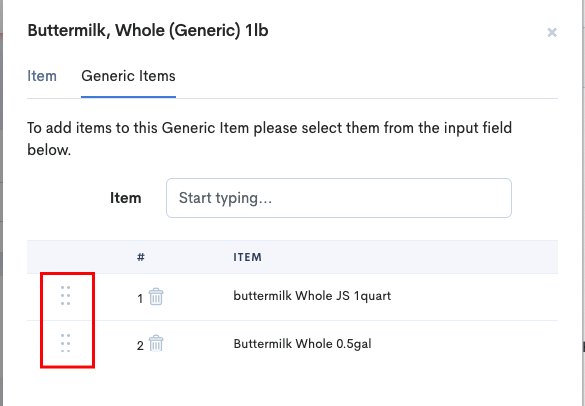
Task: Select the buttermilk Whole JS 1quart item name
Action: [x=312, y=296]
